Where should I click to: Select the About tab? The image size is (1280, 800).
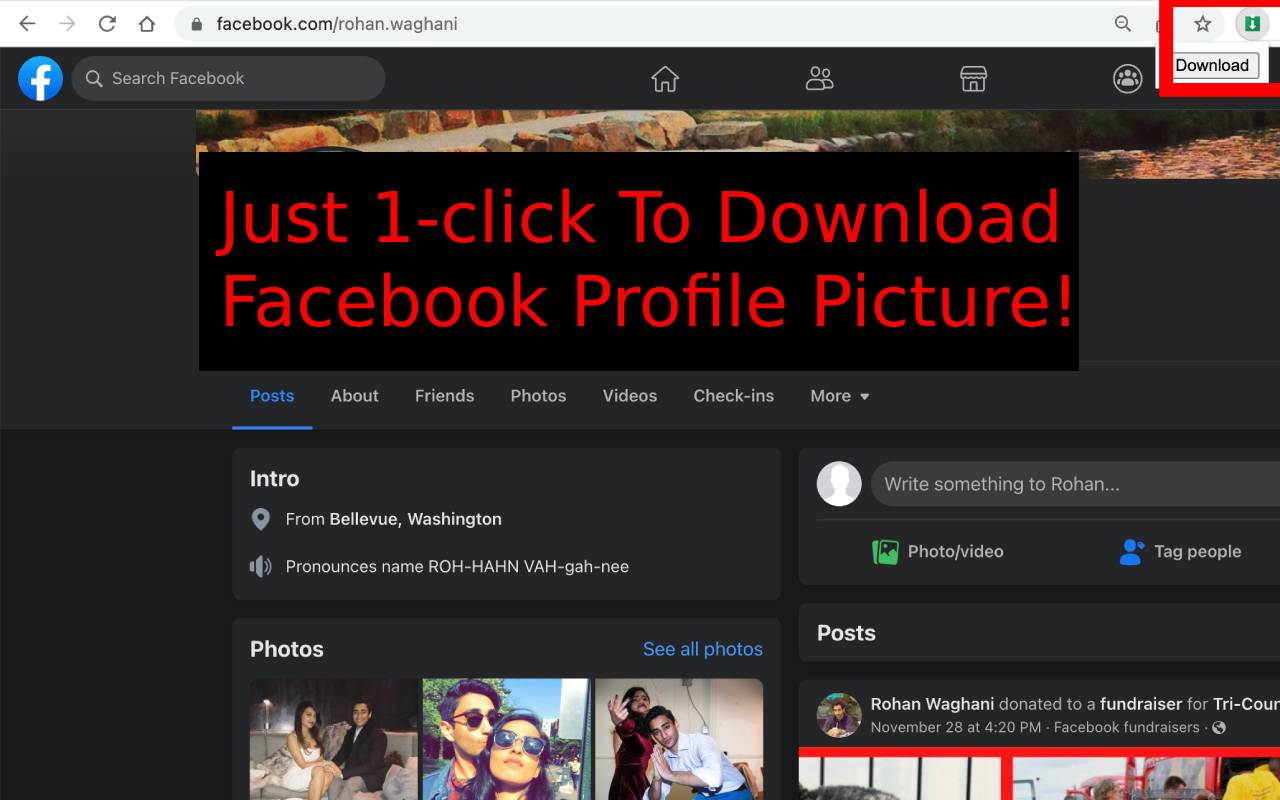pos(354,396)
